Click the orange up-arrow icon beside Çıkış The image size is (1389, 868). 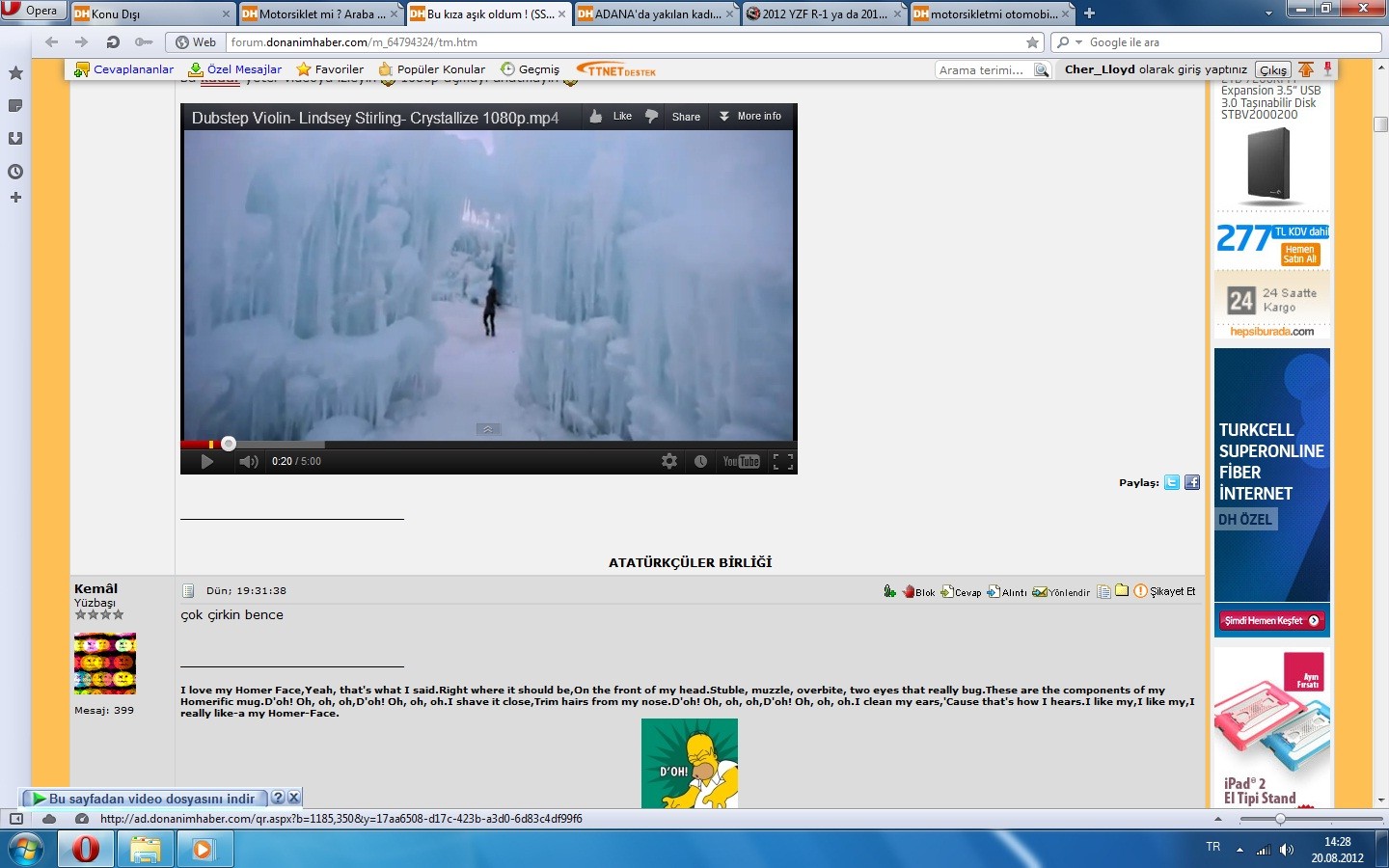pos(1306,69)
